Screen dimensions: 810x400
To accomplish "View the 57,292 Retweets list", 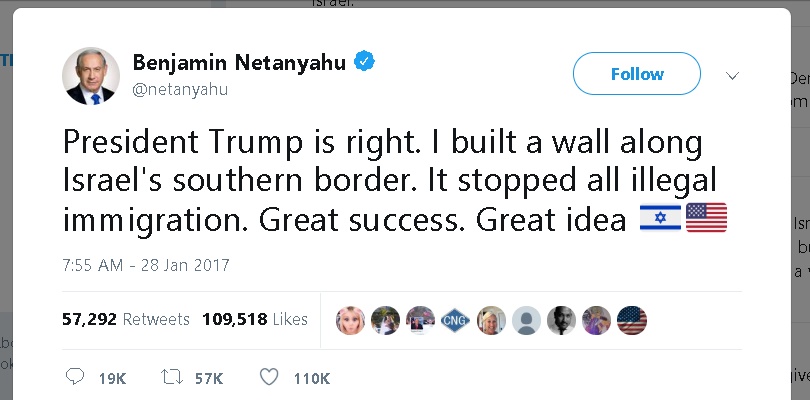I will point(125,320).
